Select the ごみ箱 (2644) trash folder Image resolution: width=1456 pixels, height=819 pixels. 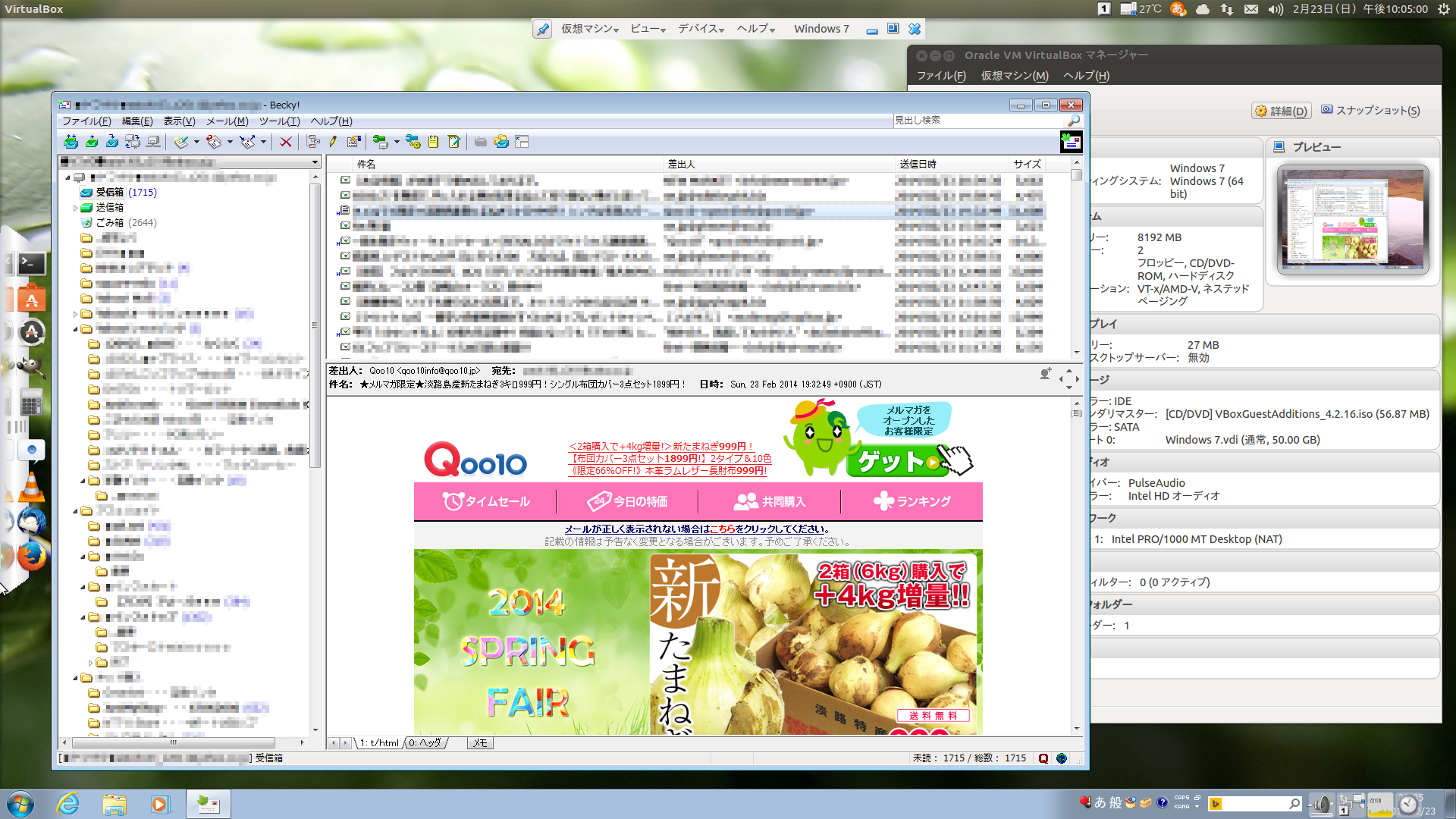click(x=119, y=223)
